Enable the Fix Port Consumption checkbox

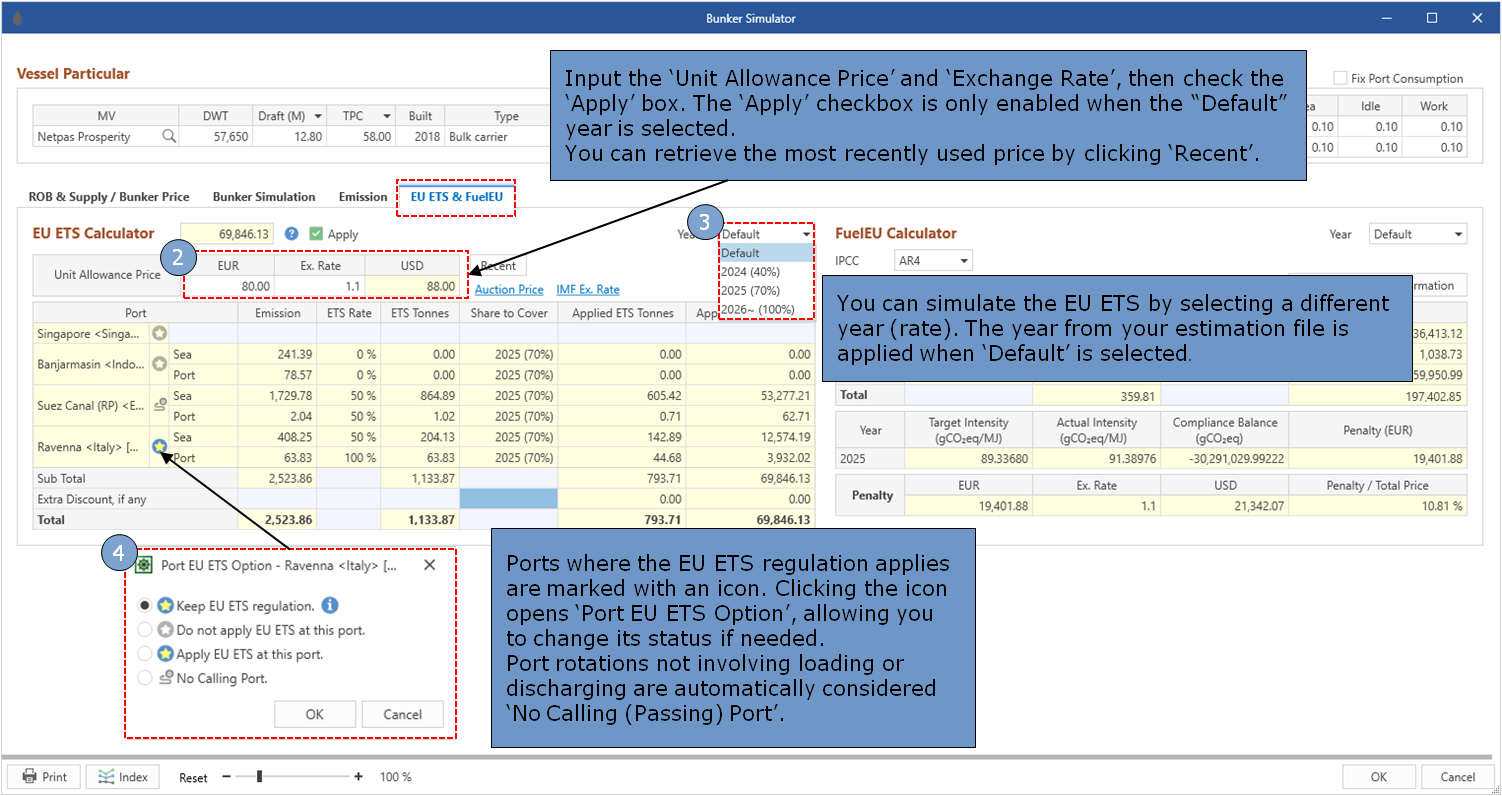[1340, 78]
